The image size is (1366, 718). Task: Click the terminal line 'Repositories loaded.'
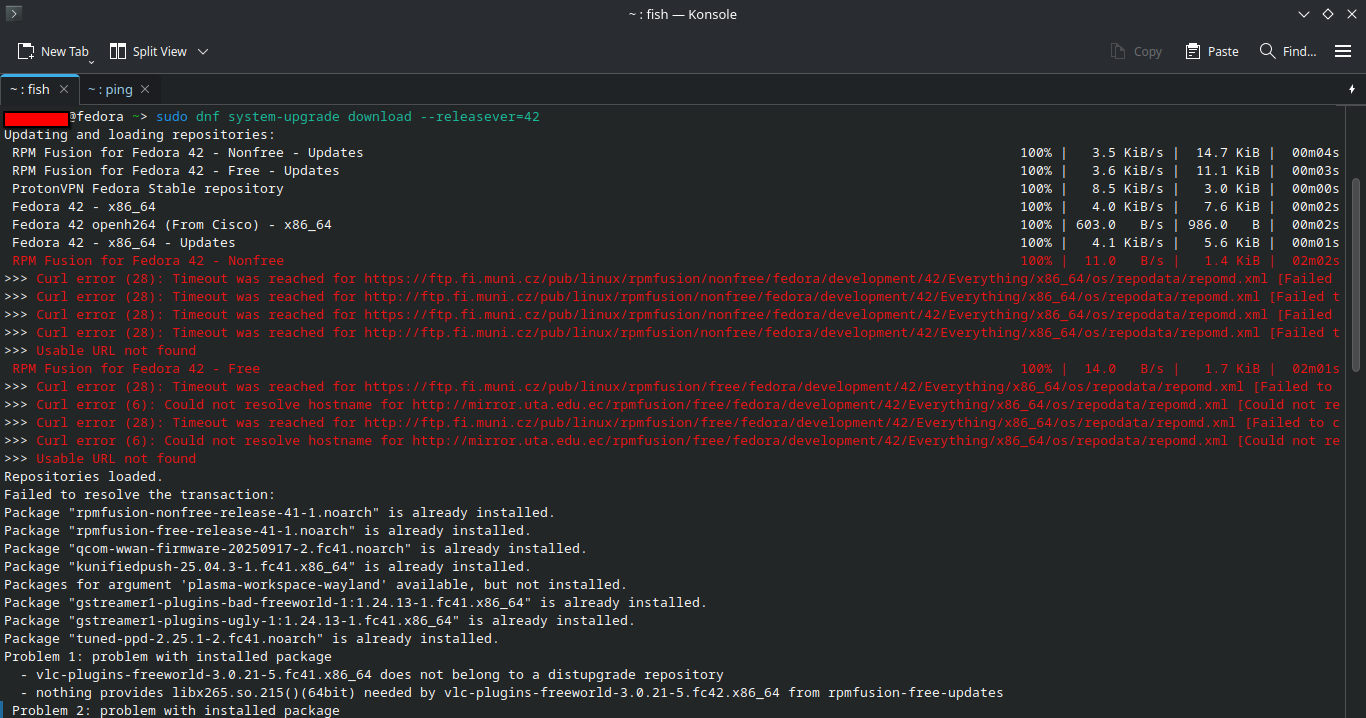coord(83,477)
